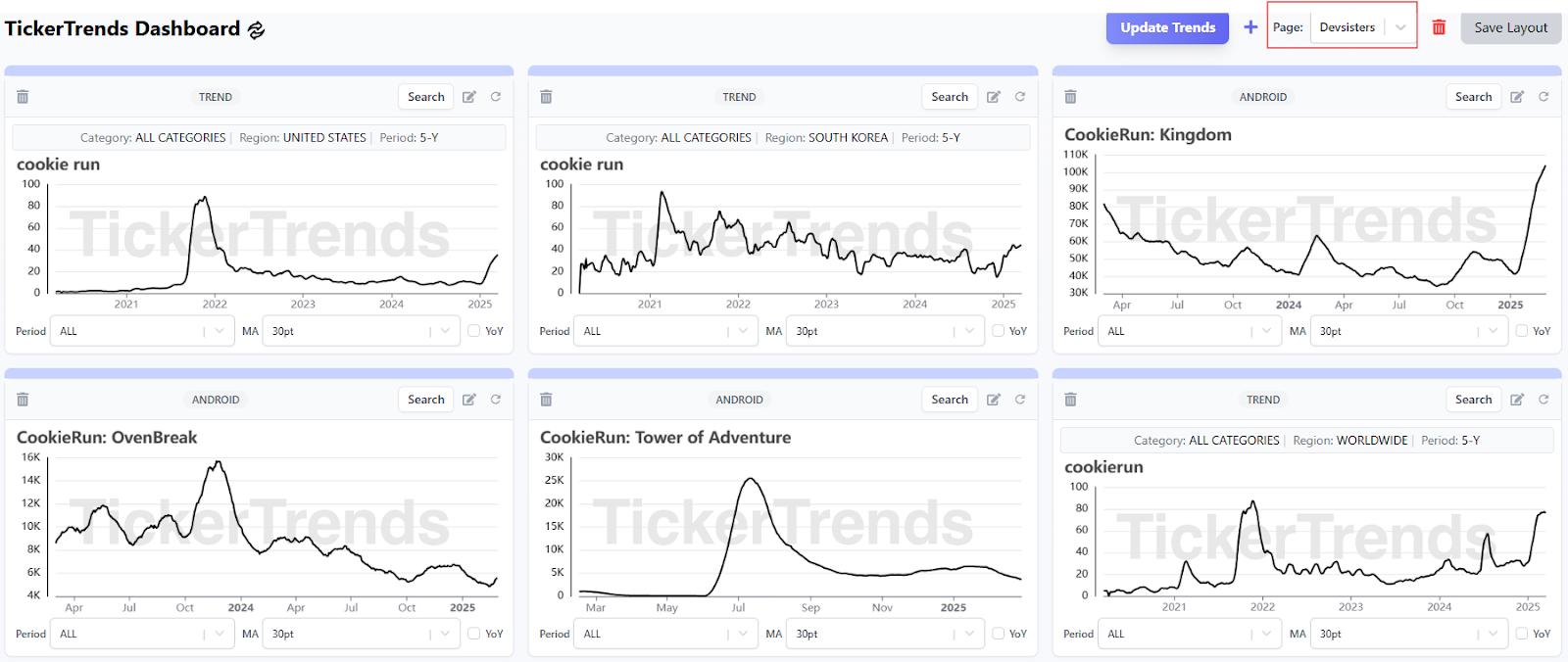1568x662 pixels.
Task: Open MA 30pt dropdown in CookieRun: Kingdom widget
Action: [1409, 331]
